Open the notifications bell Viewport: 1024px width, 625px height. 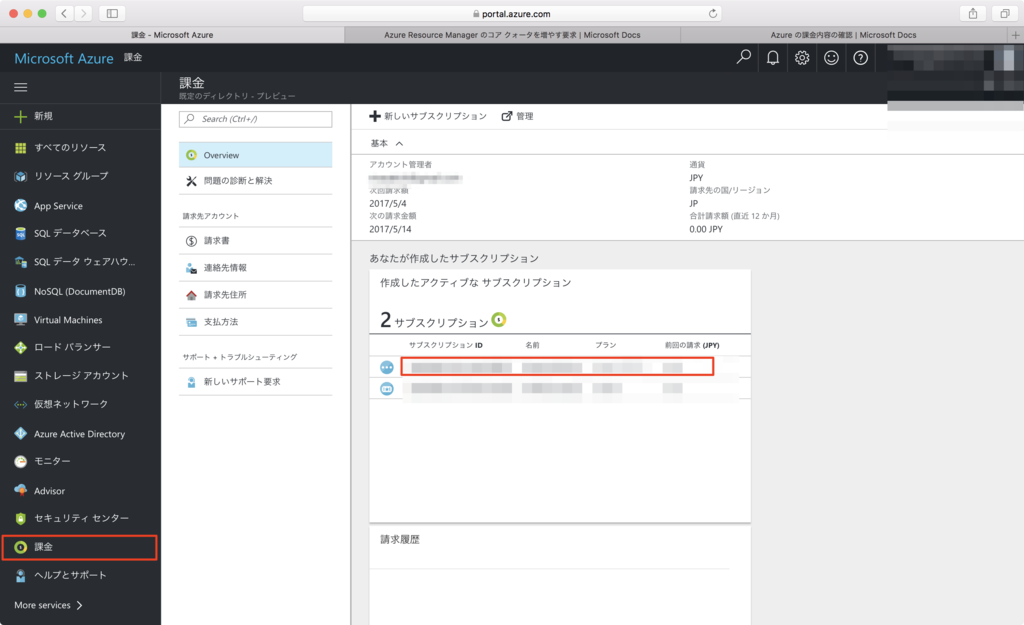coord(773,58)
